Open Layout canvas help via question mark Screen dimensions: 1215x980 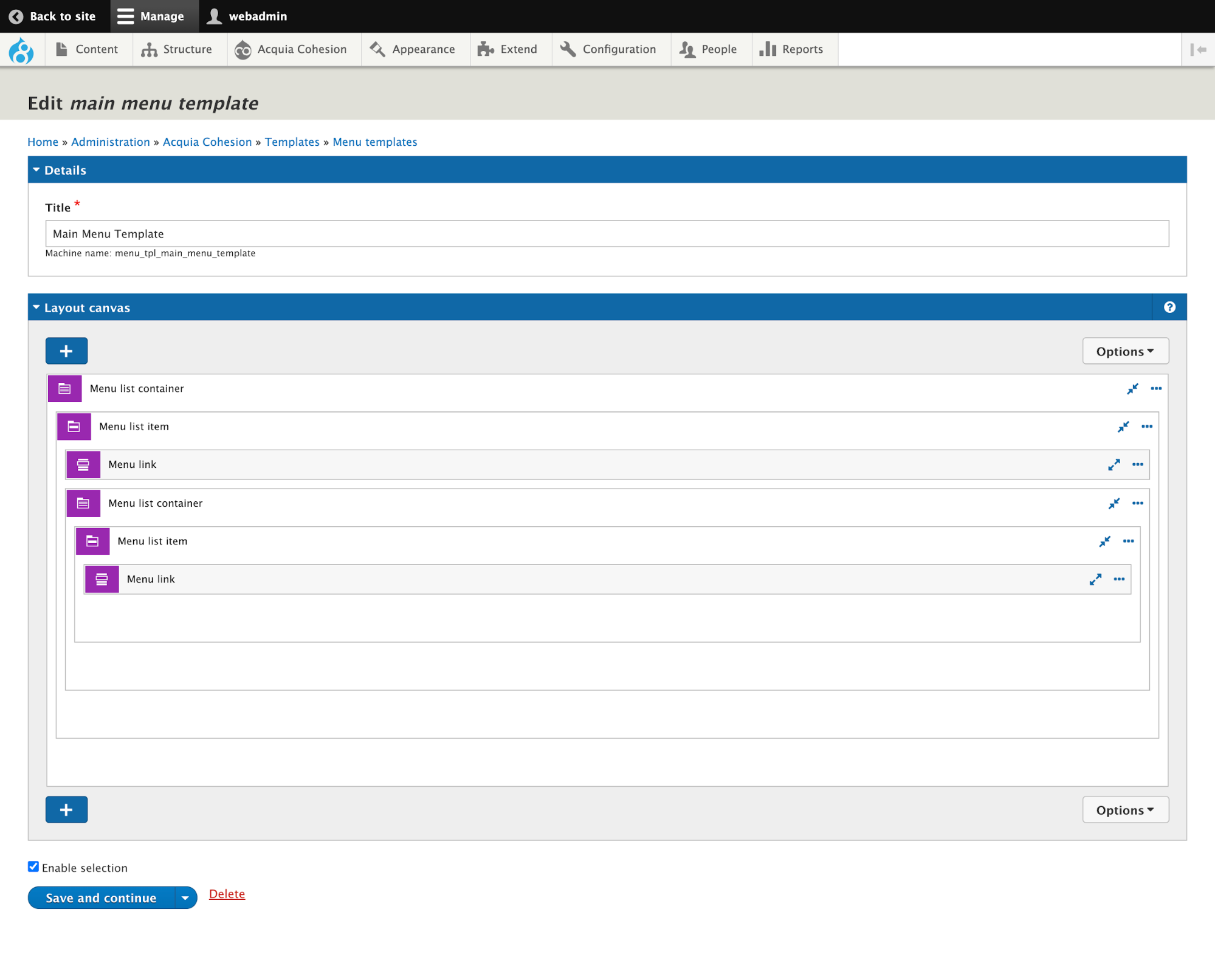(1169, 307)
